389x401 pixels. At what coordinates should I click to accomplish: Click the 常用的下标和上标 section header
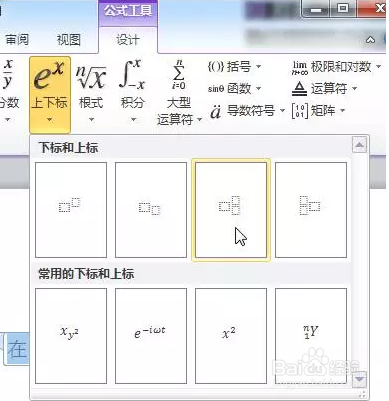(86, 274)
